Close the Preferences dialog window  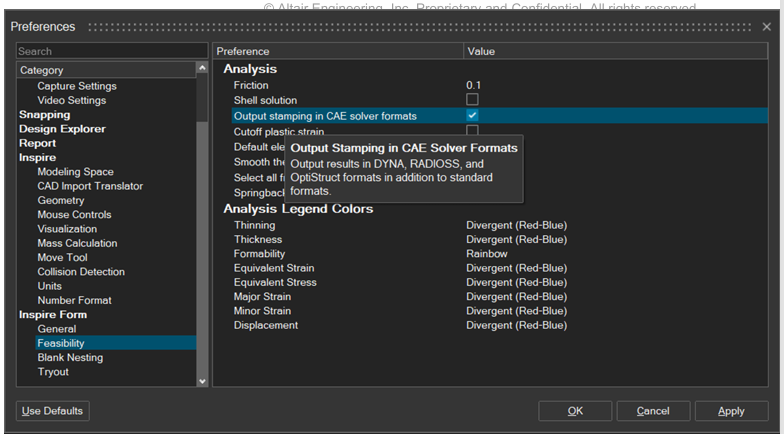click(x=766, y=27)
